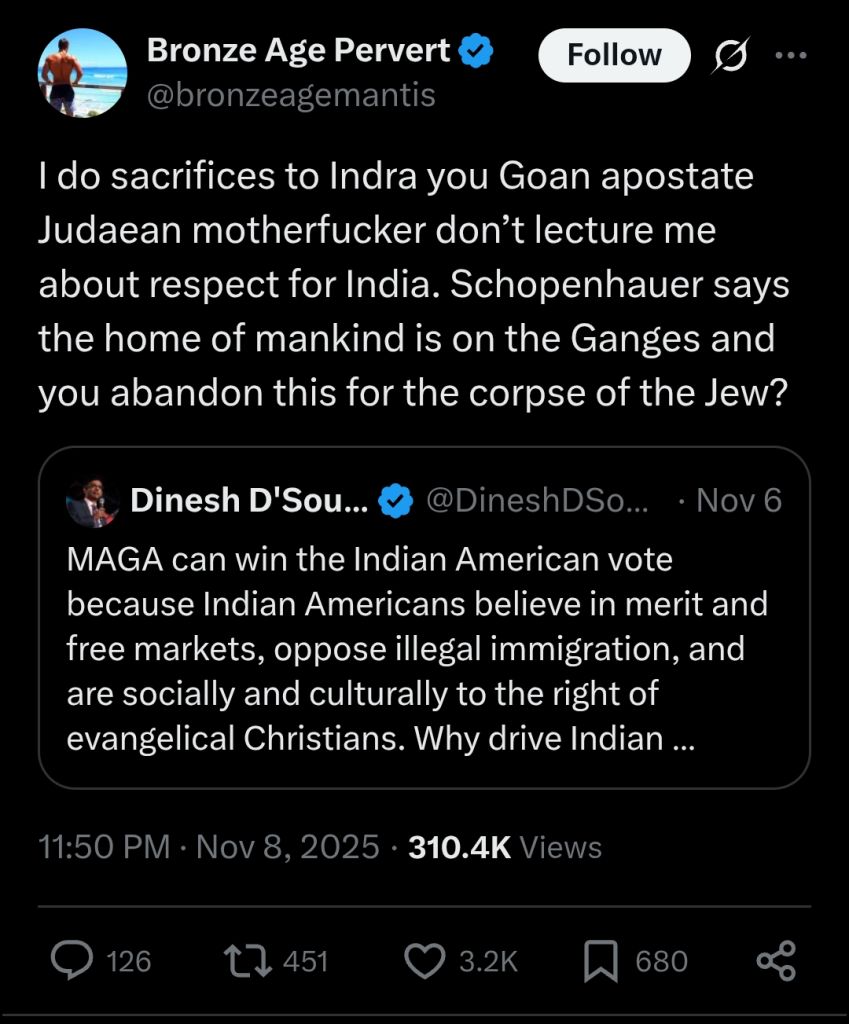The width and height of the screenshot is (849, 1024).
Task: Bookmark the post with the bookmark icon
Action: 600,961
